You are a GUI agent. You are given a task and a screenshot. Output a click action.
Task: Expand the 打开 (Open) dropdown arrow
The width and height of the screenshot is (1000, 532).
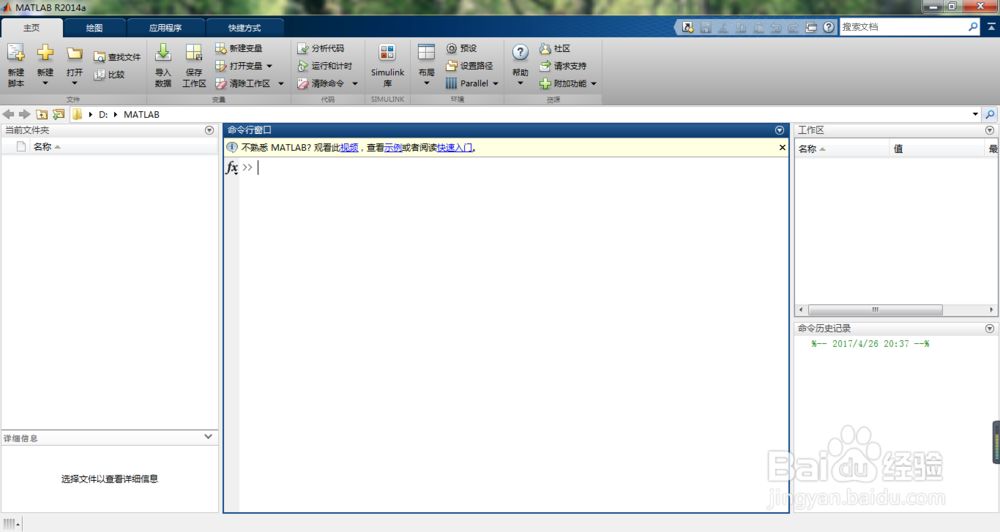pyautogui.click(x=75, y=83)
